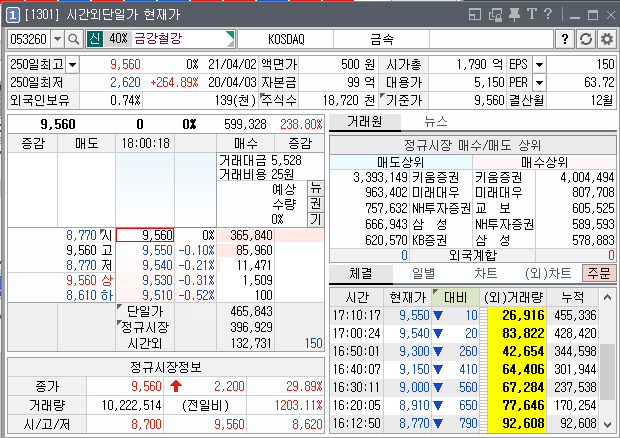Click the 주문 order button

tap(600, 273)
